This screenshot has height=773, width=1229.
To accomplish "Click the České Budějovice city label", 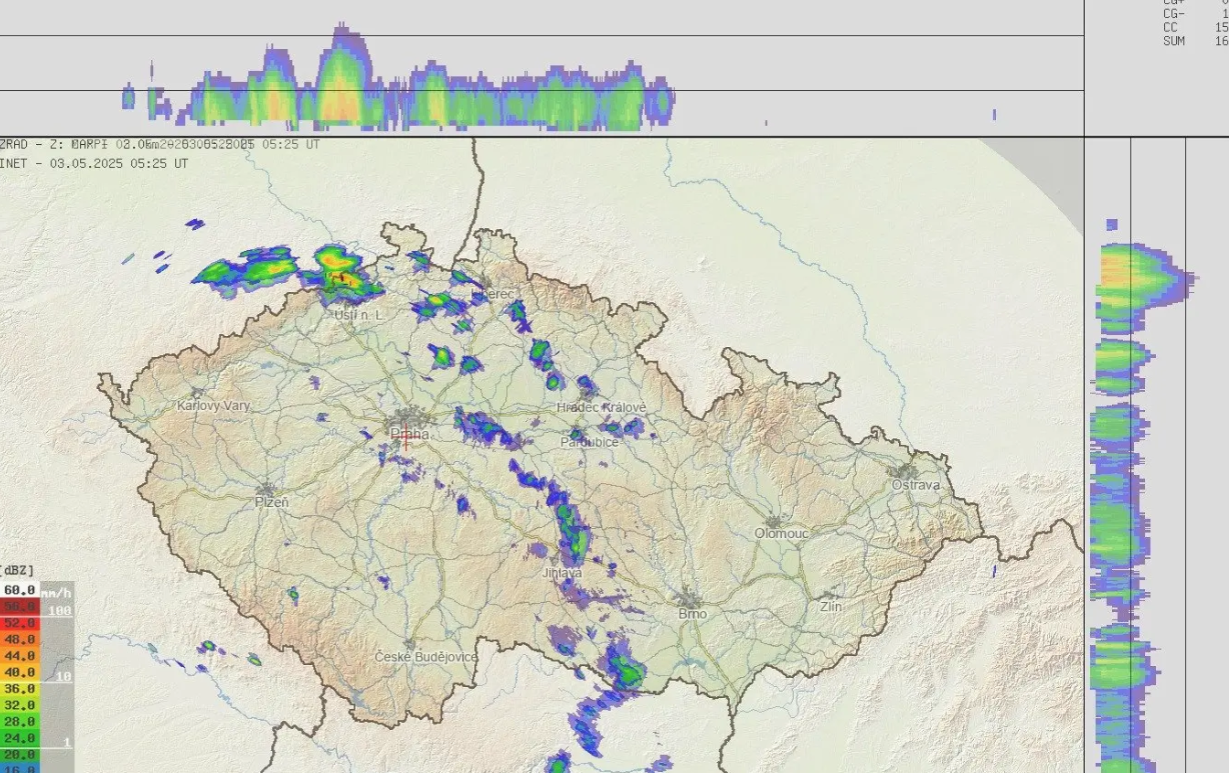I will click(426, 656).
